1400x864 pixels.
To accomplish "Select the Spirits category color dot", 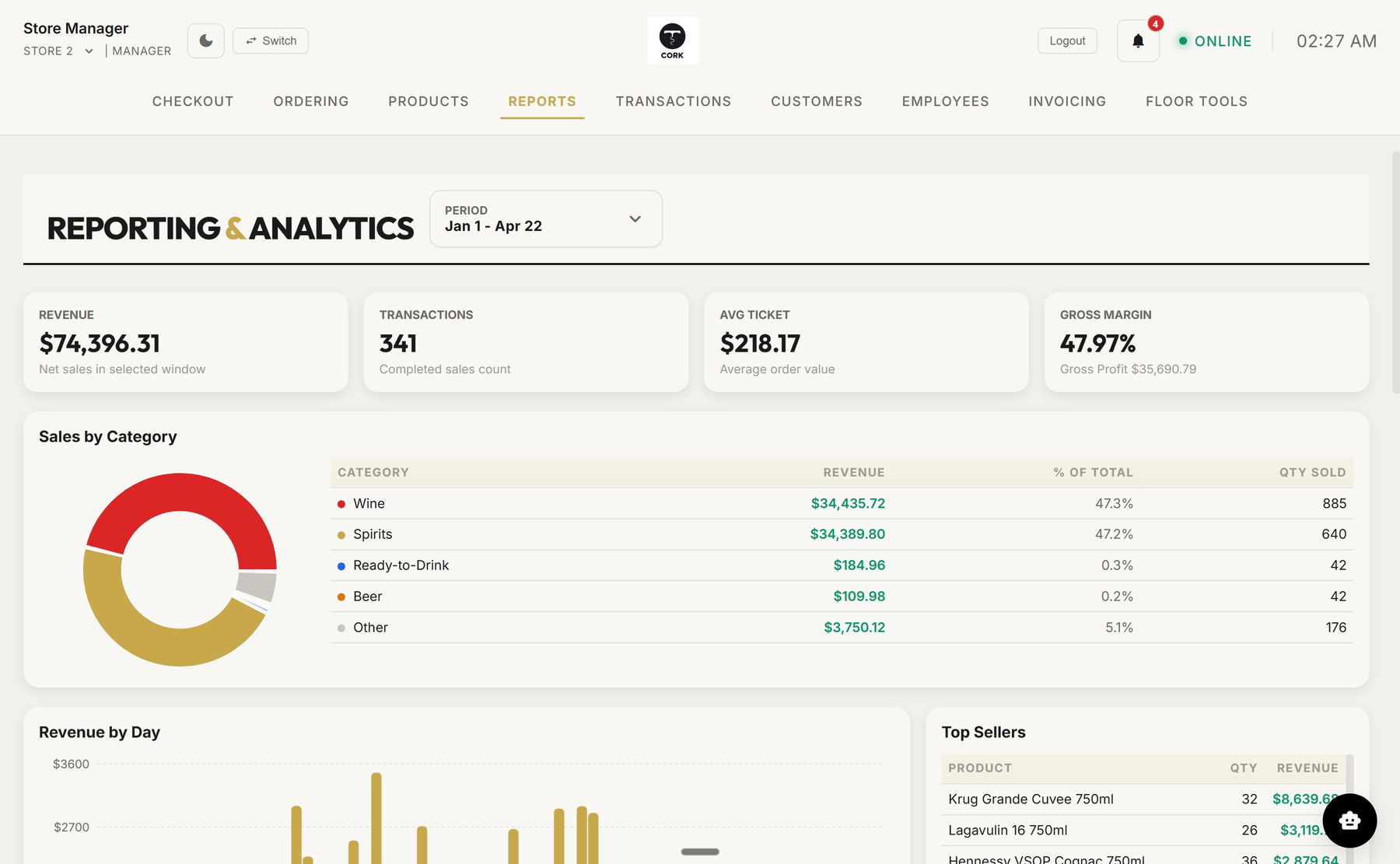I will pos(341,534).
